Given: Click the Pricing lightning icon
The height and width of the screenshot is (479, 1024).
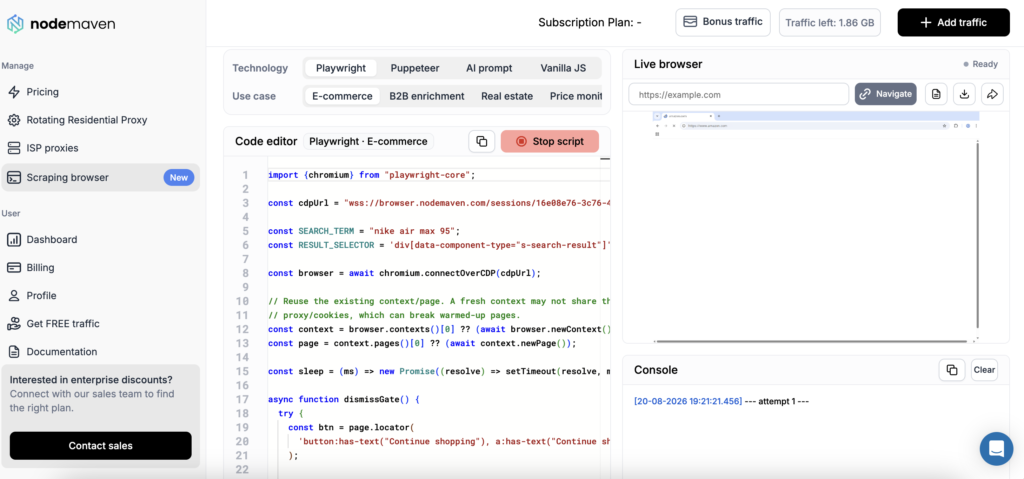Looking at the screenshot, I should [x=14, y=92].
